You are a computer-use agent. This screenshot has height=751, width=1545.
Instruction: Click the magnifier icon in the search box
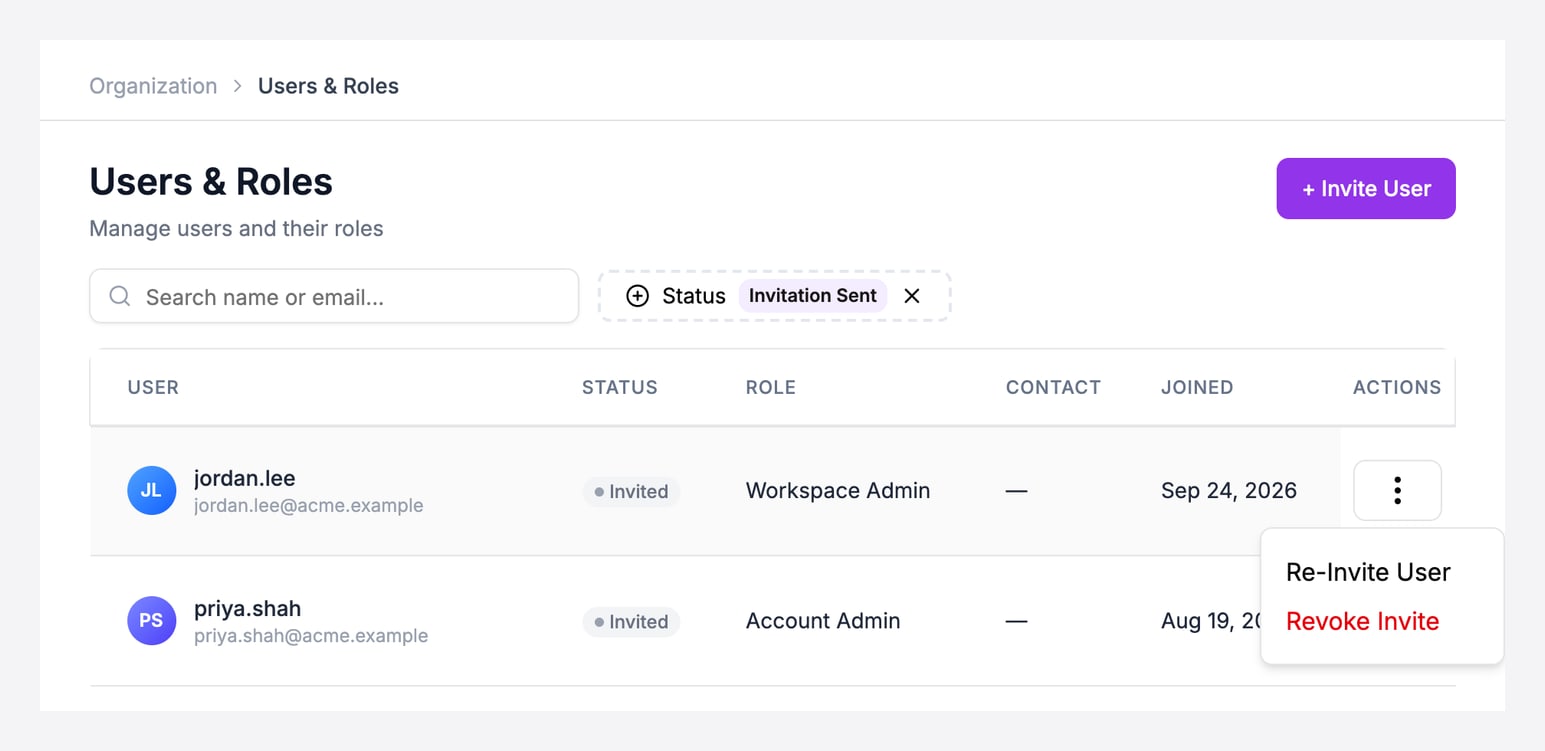tap(120, 296)
